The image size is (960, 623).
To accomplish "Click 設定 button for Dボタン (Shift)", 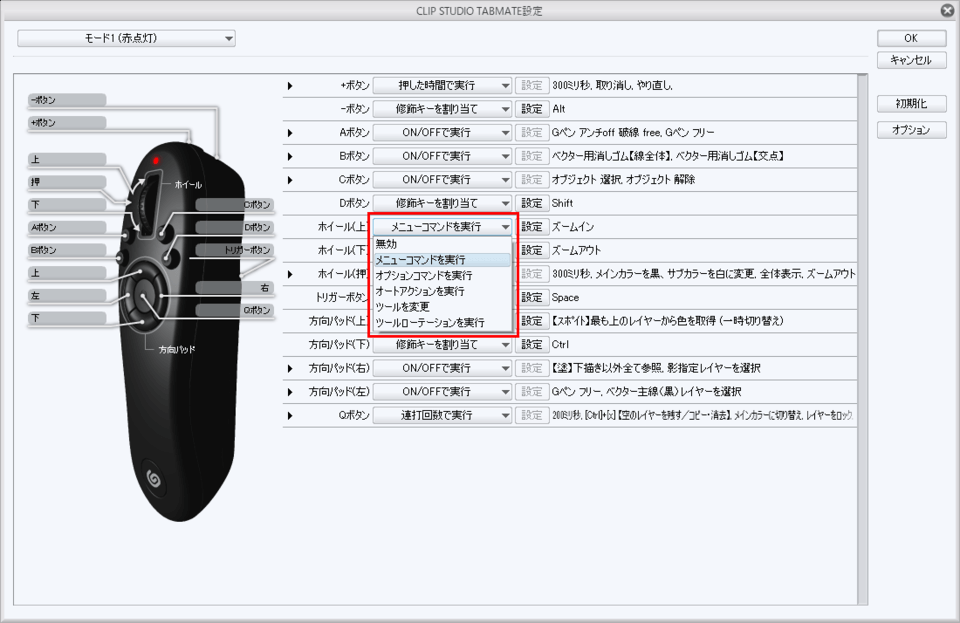I will click(x=531, y=203).
